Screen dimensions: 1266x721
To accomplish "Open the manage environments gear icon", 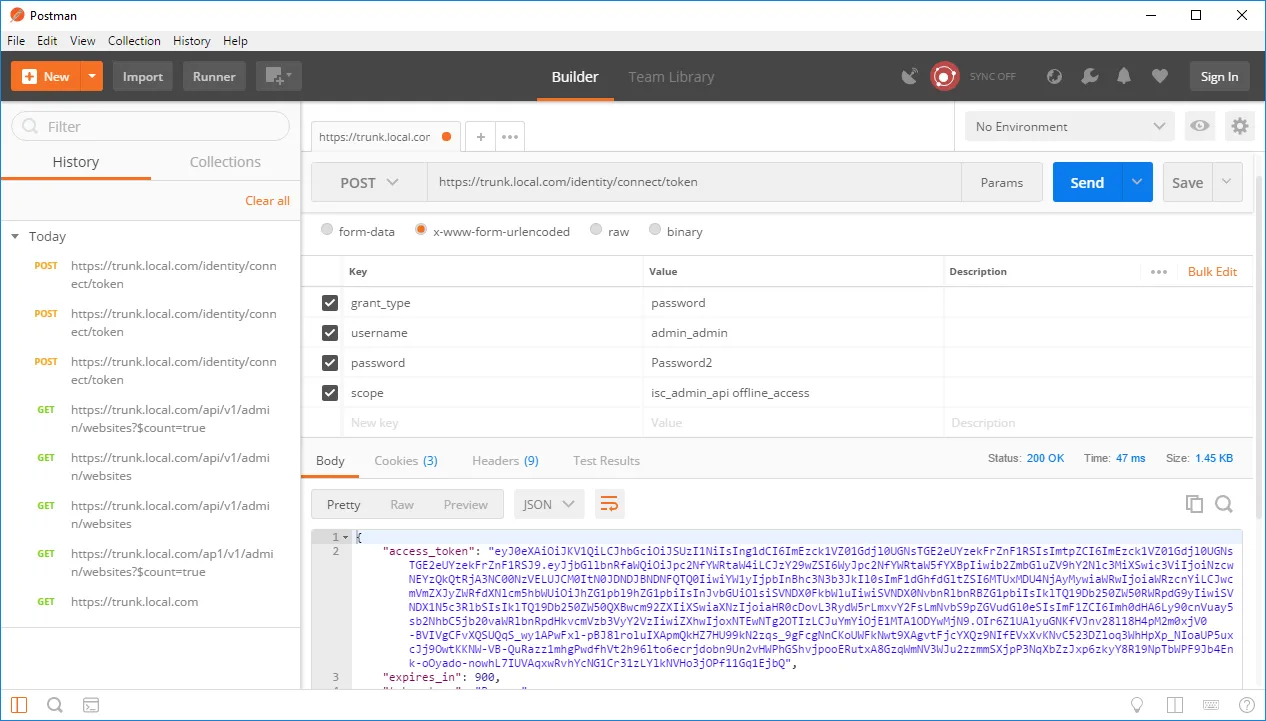I will pyautogui.click(x=1240, y=127).
